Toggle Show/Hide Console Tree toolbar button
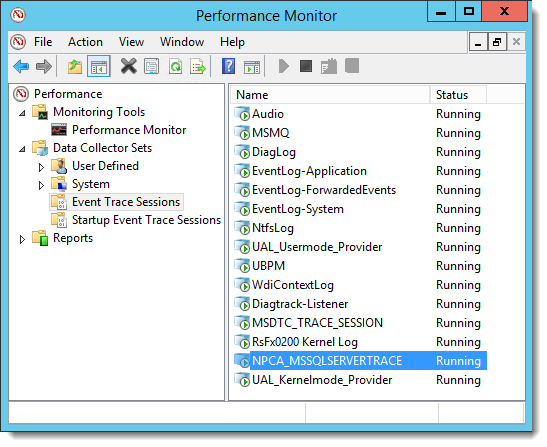 (x=99, y=66)
